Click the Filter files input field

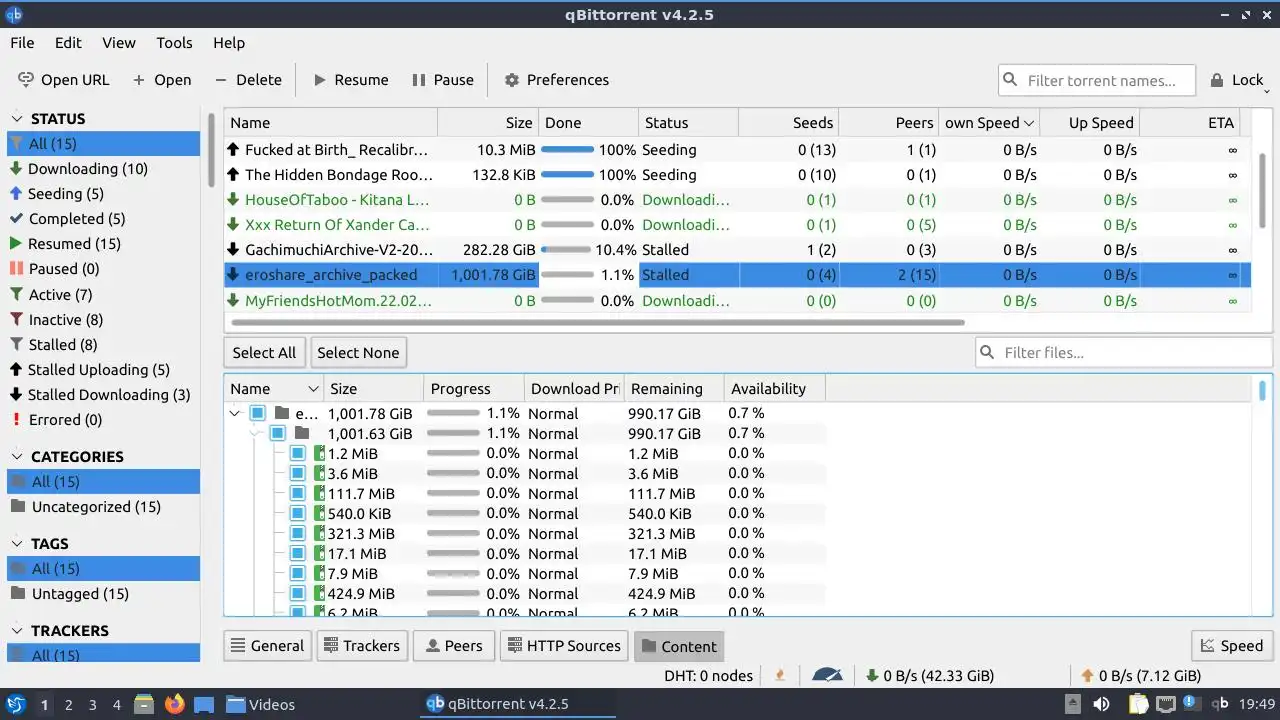click(1124, 352)
